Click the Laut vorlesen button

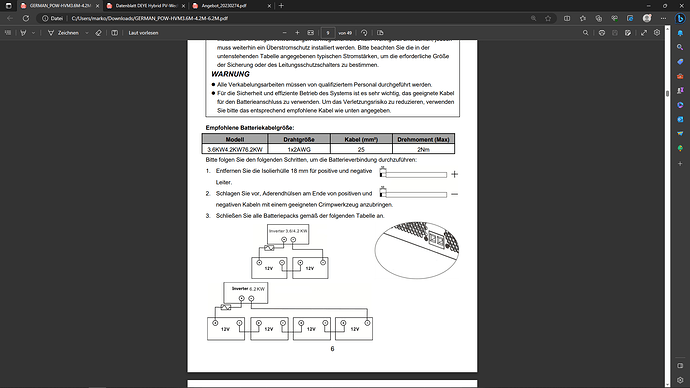pos(143,33)
